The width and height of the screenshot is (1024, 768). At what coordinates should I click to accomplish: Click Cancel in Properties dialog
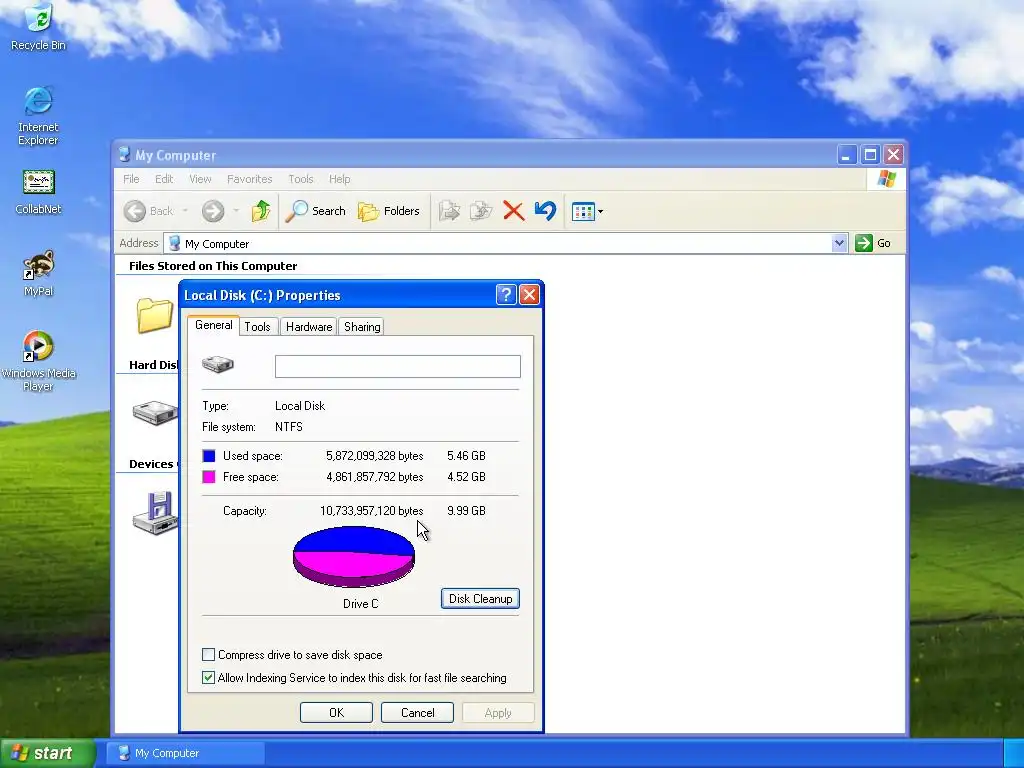tap(417, 712)
